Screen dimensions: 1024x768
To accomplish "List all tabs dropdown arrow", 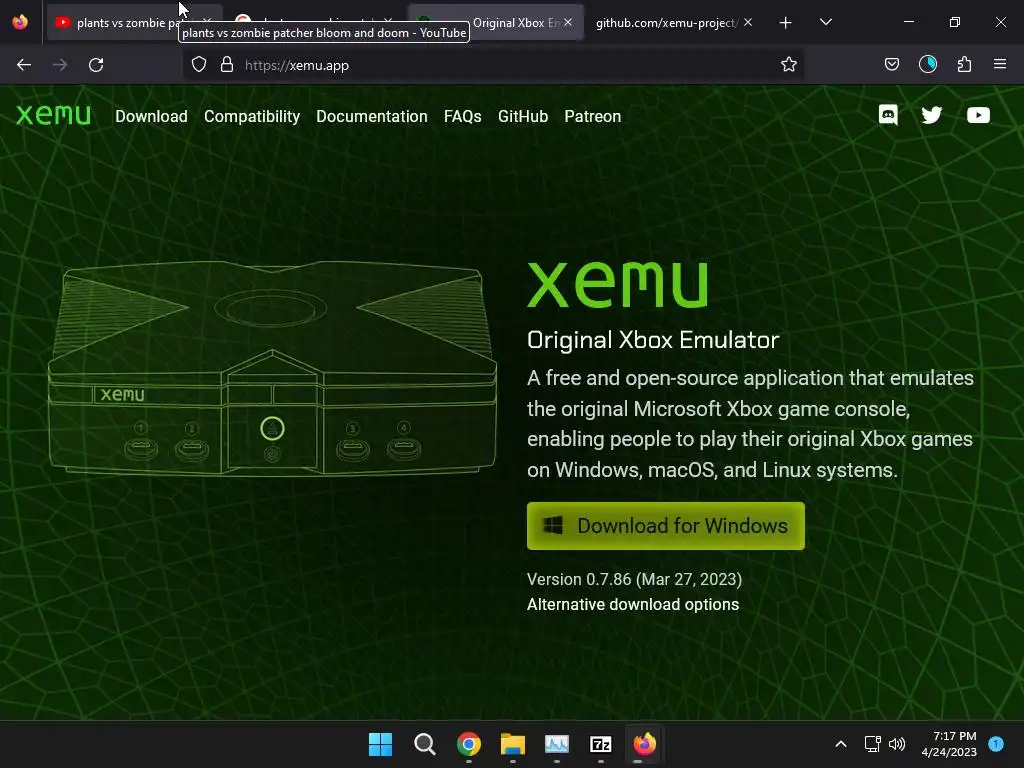I will 825,23.
